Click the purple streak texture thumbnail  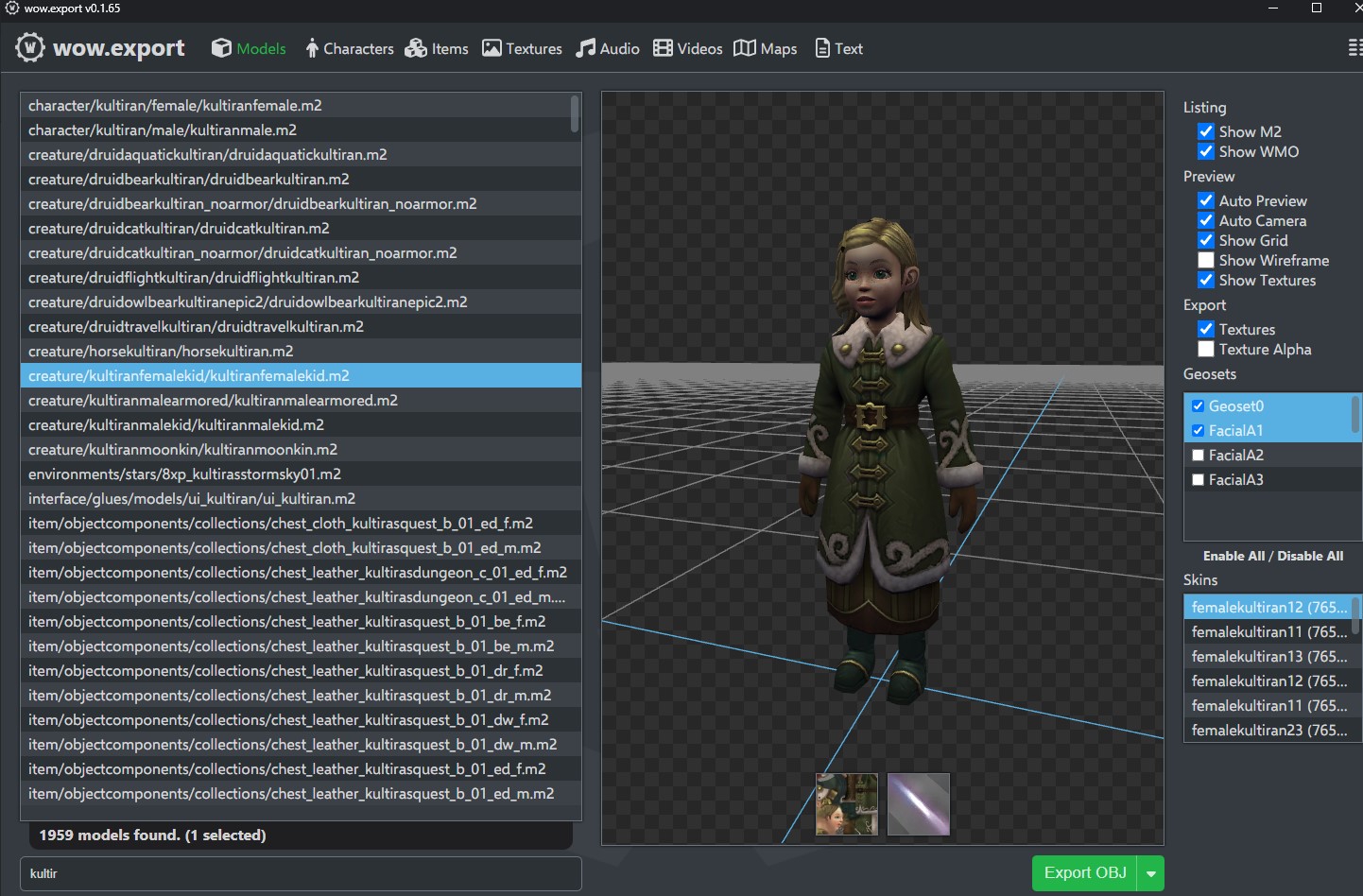click(x=919, y=804)
